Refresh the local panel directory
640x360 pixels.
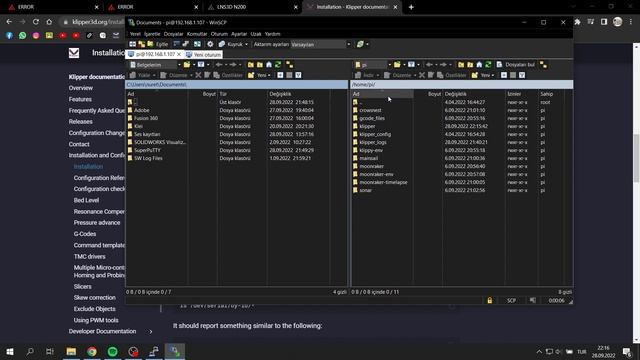click(x=278, y=65)
